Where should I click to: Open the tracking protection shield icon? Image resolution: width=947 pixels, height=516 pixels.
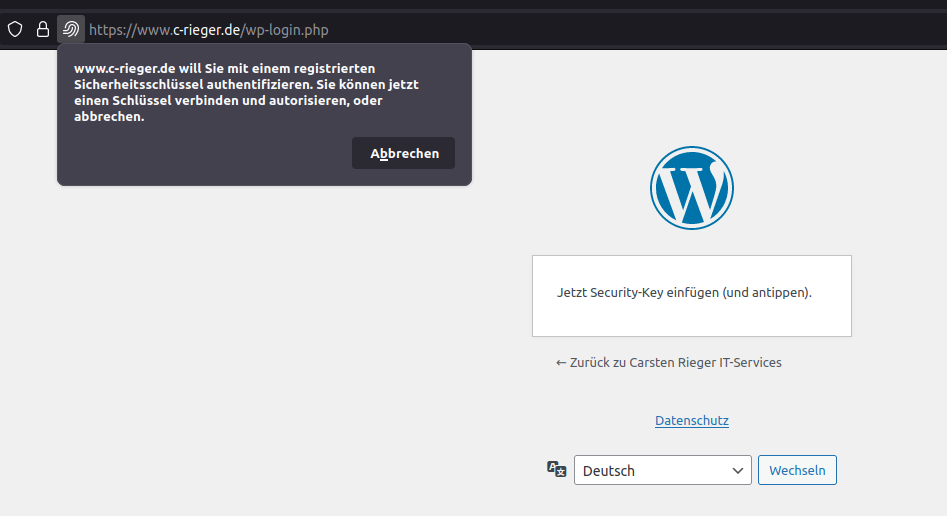tap(15, 29)
